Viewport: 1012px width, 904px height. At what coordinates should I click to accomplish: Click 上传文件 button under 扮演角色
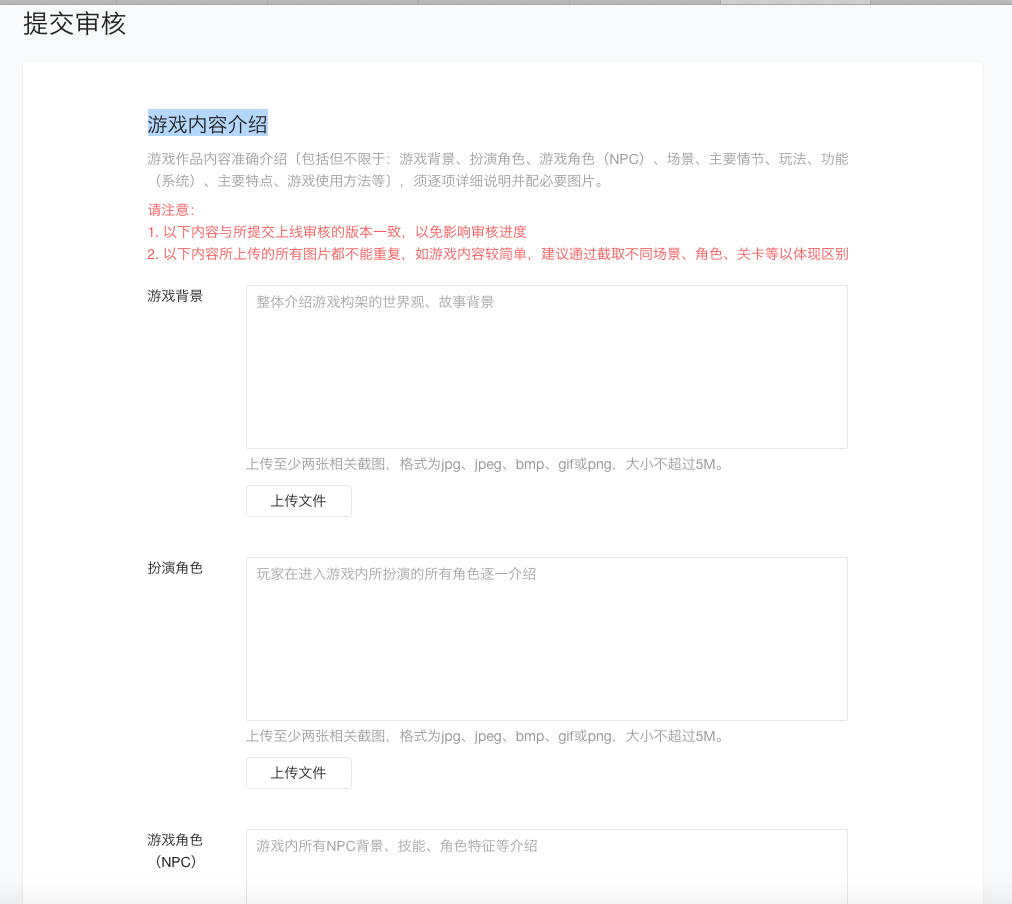point(299,773)
